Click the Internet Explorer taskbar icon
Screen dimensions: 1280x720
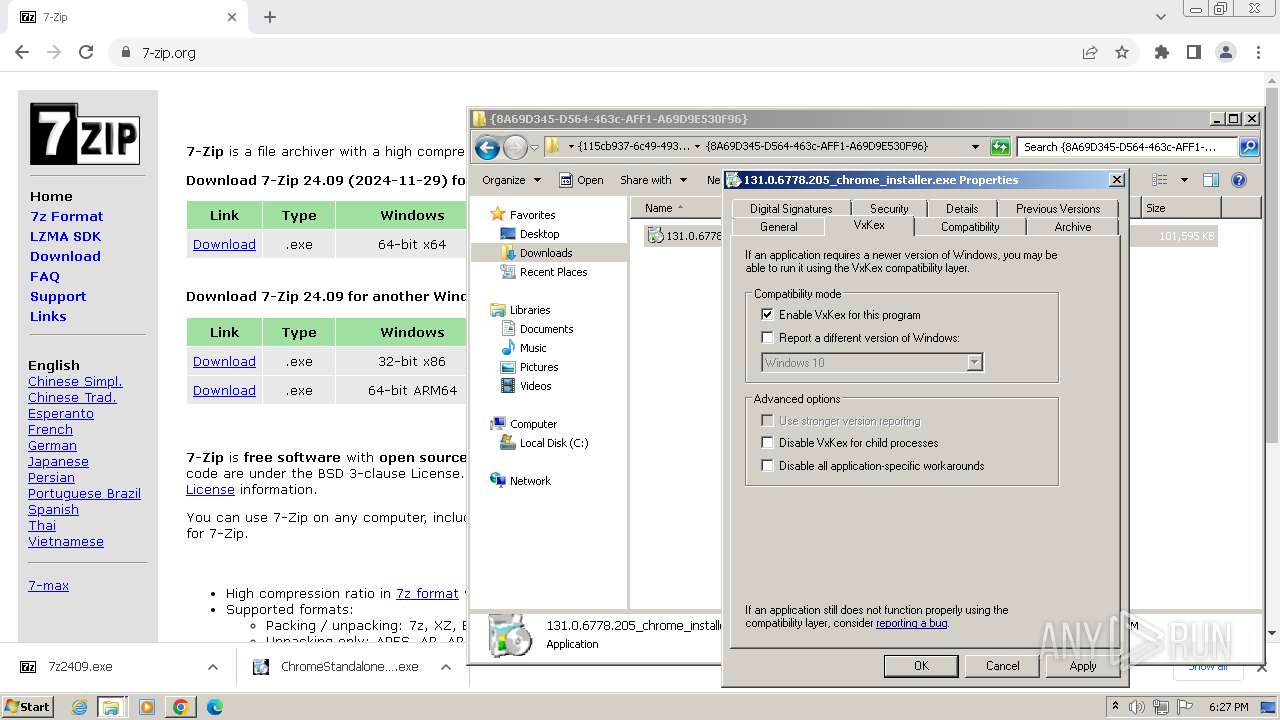[x=80, y=707]
